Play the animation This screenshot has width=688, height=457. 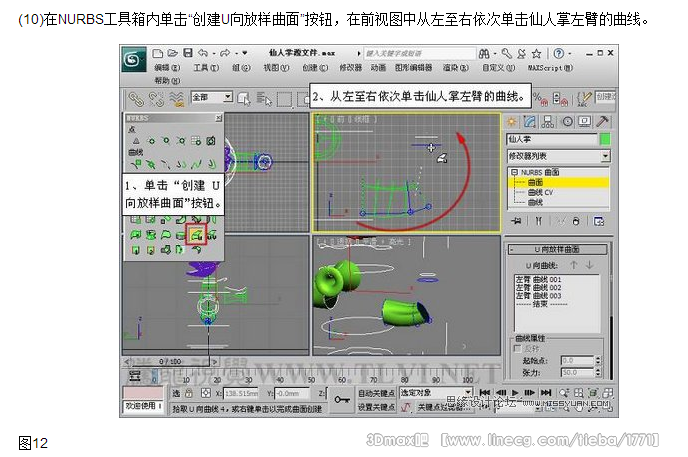coord(515,393)
